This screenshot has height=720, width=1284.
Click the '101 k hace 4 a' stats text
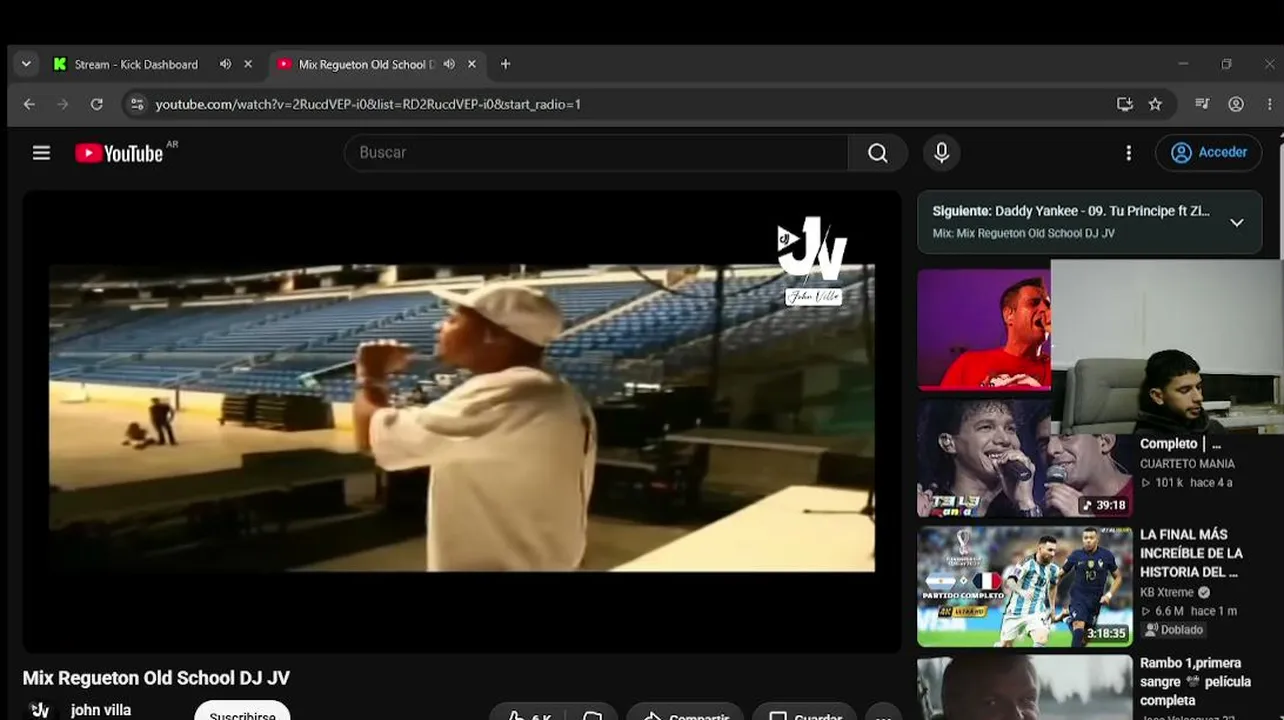(x=1186, y=483)
